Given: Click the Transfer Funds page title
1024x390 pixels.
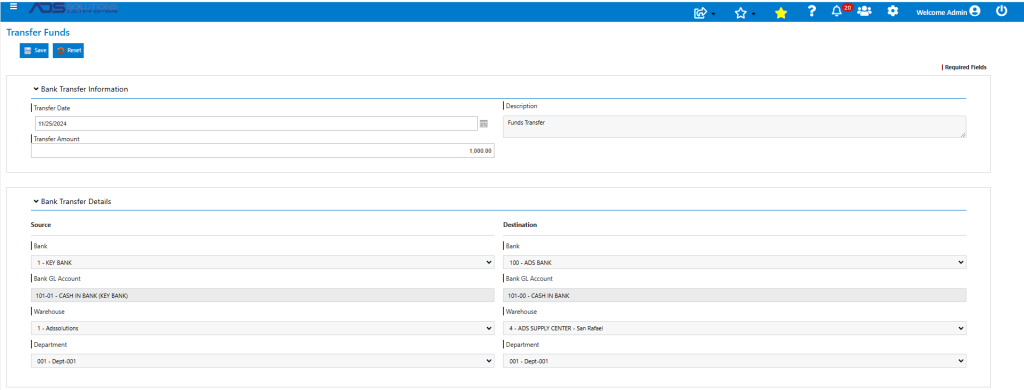Looking at the screenshot, I should point(38,32).
